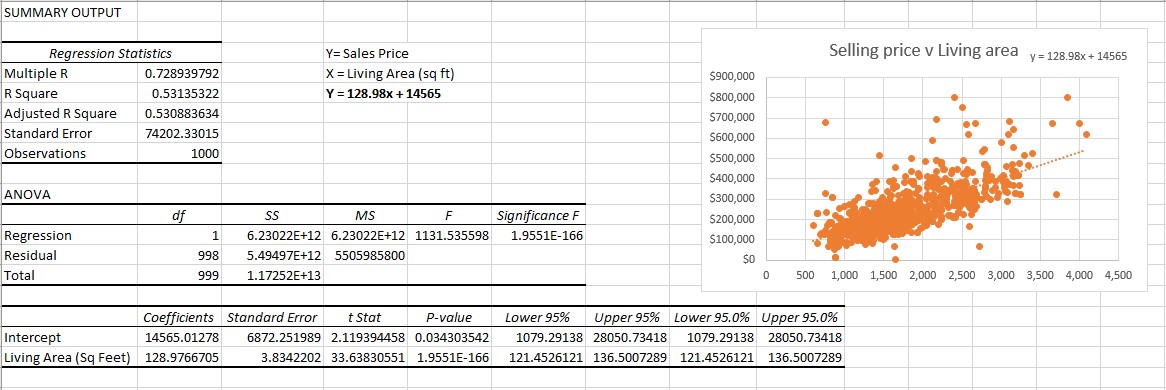Select Residual SS value 5.49497E+12
This screenshot has height=390, width=1166.
[x=271, y=255]
